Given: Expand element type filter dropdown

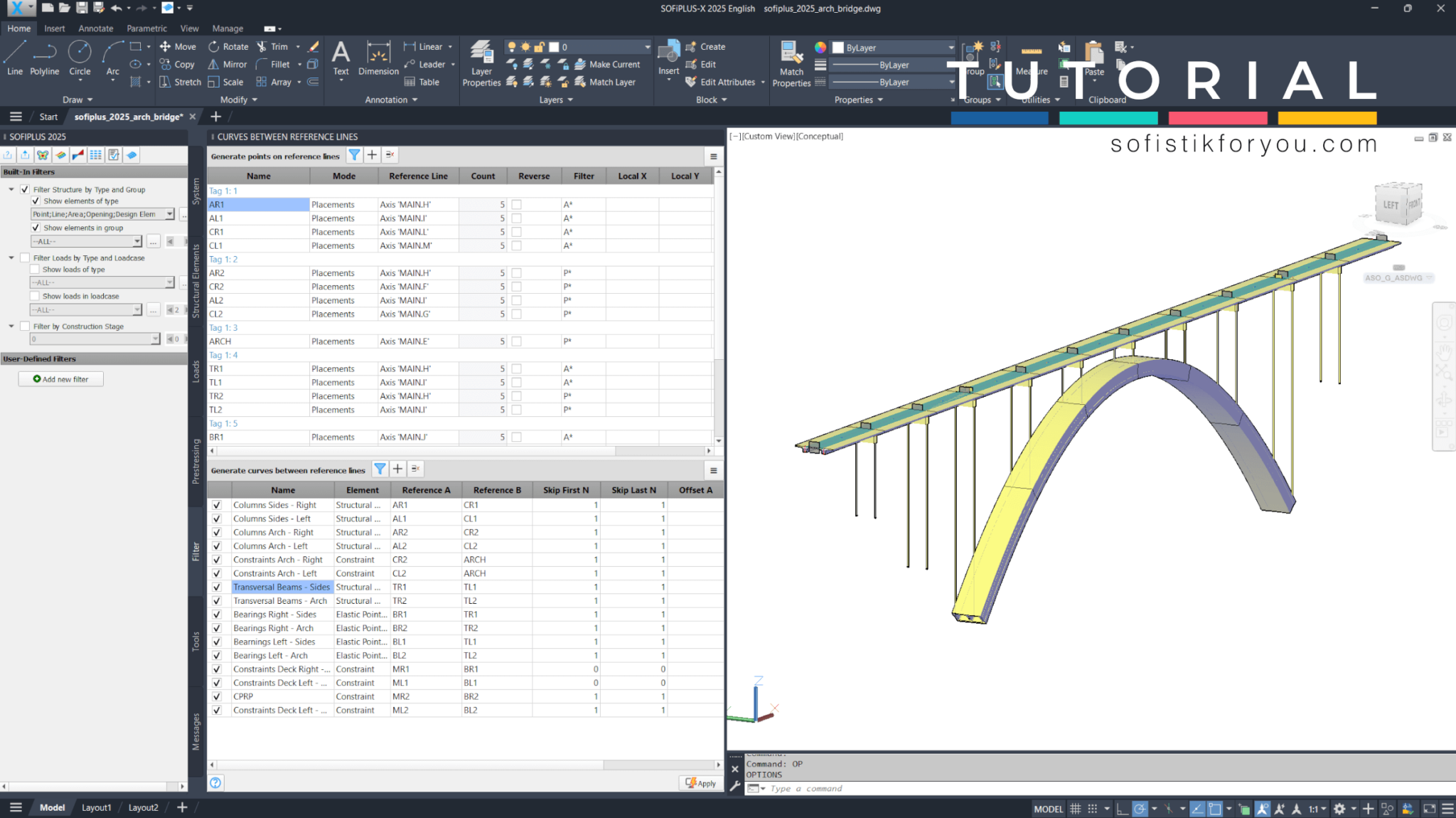Looking at the screenshot, I should tap(169, 214).
